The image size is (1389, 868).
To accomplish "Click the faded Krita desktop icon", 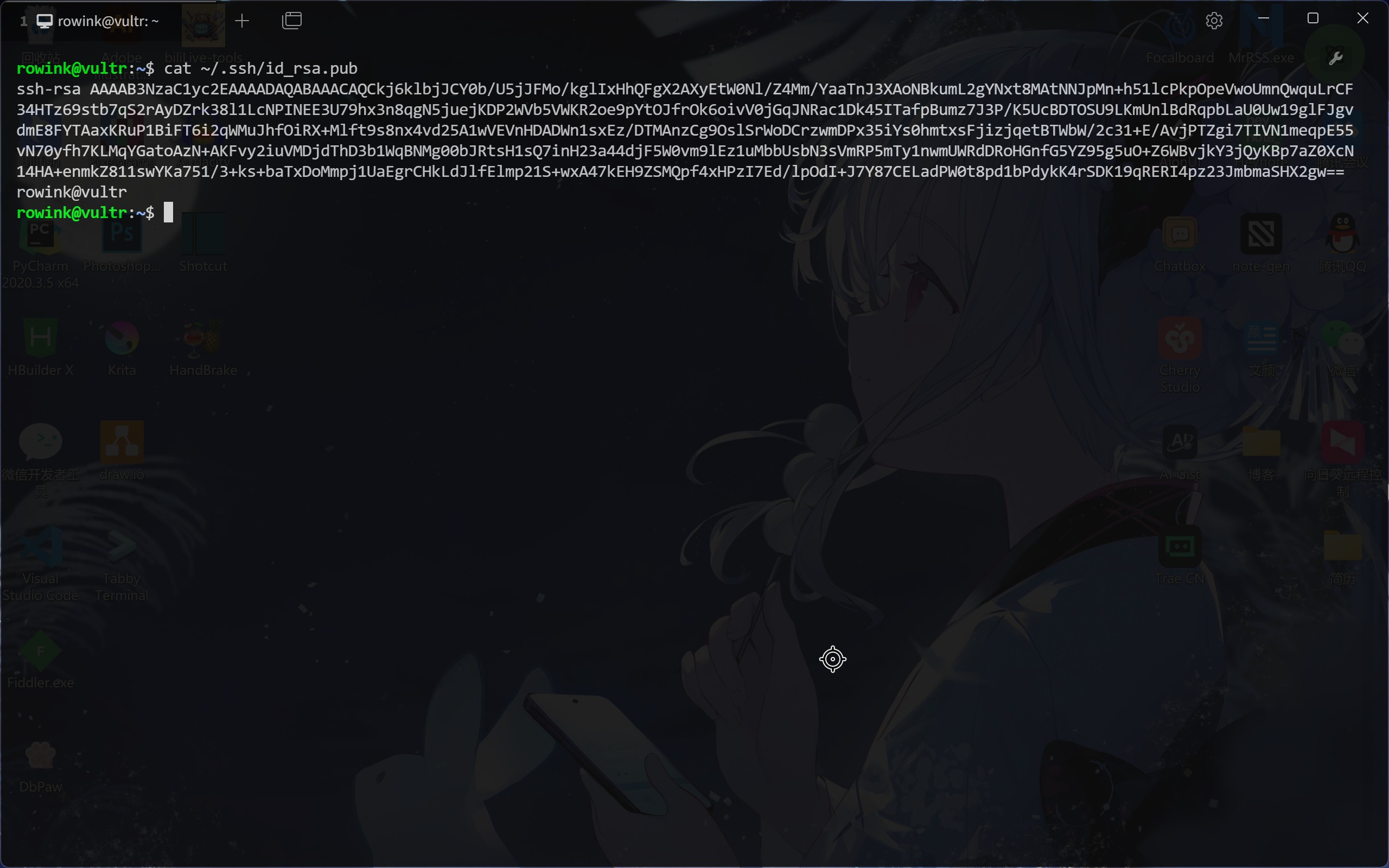I will click(x=122, y=339).
